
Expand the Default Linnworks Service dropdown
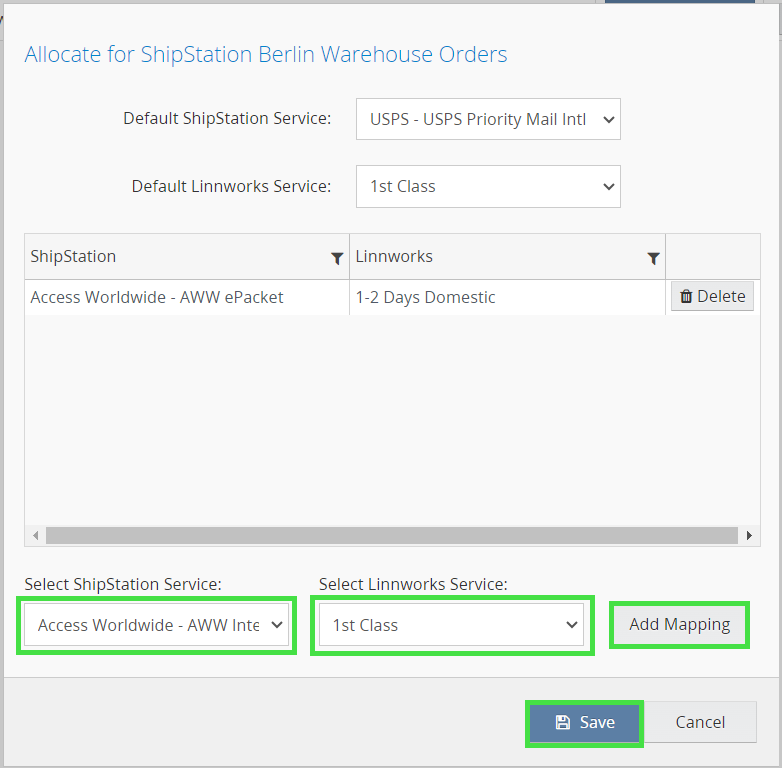click(488, 186)
